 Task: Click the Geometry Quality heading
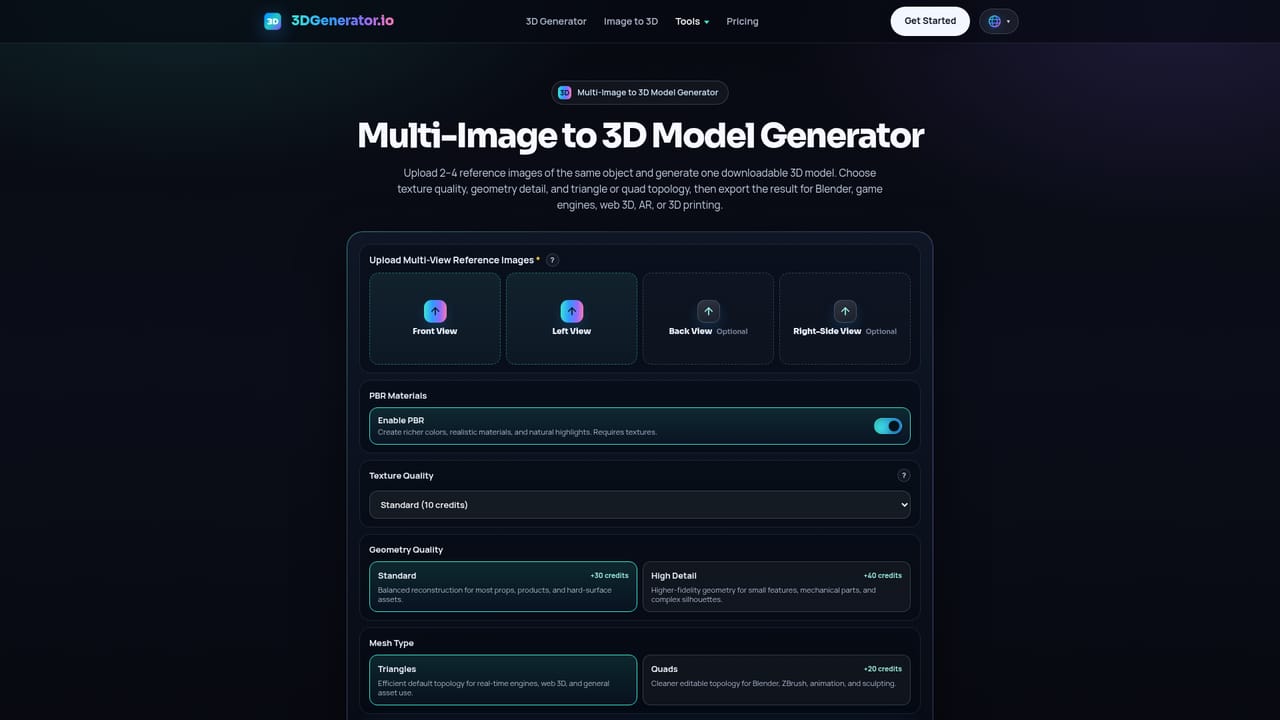[x=406, y=550]
